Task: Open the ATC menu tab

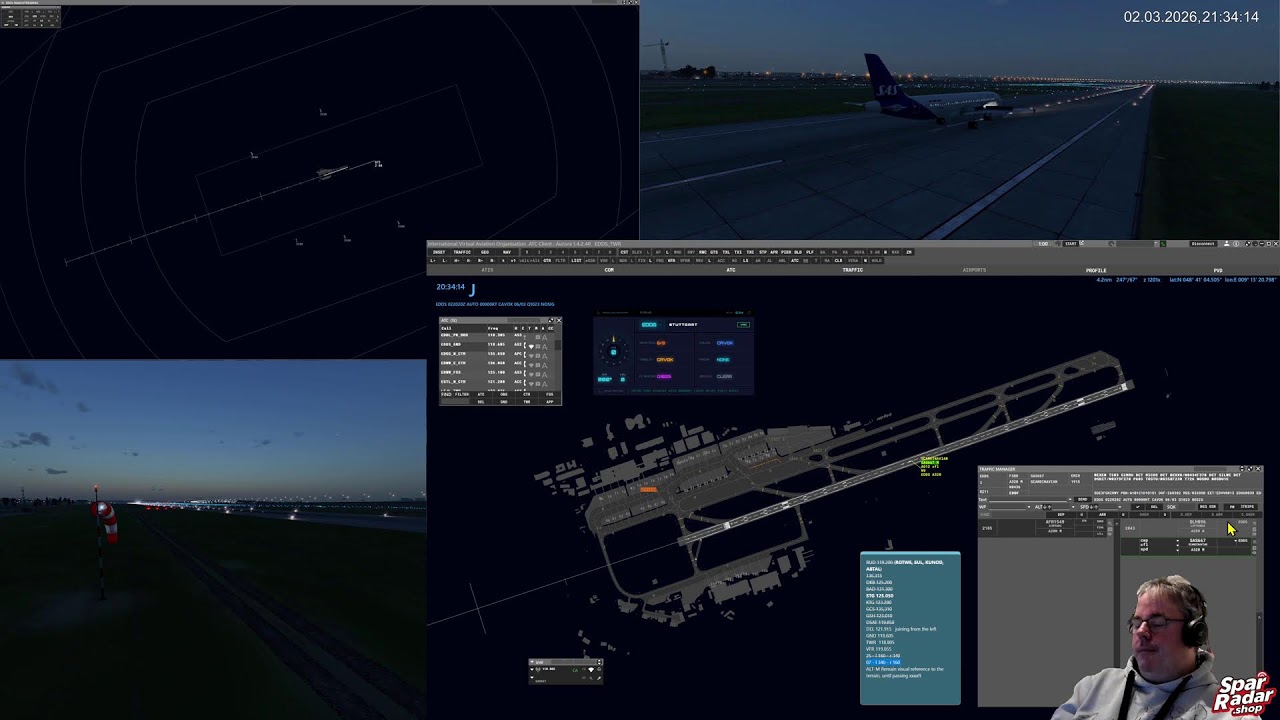Action: tap(731, 270)
